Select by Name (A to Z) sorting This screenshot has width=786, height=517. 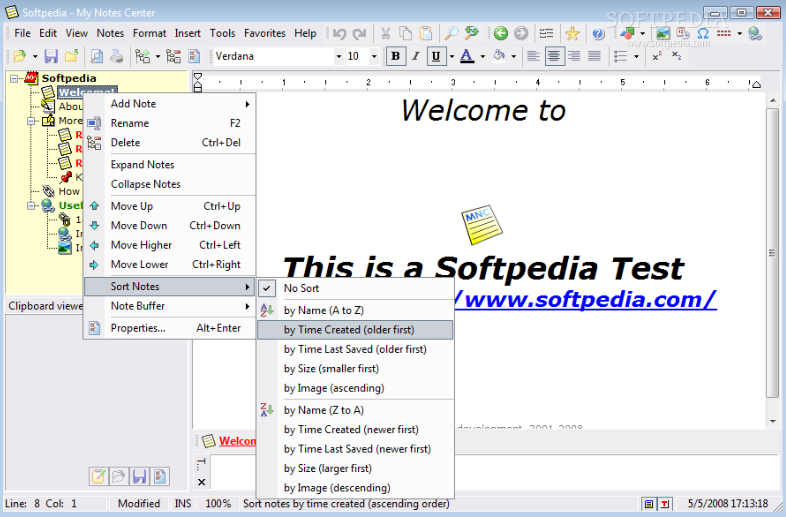[x=355, y=310]
